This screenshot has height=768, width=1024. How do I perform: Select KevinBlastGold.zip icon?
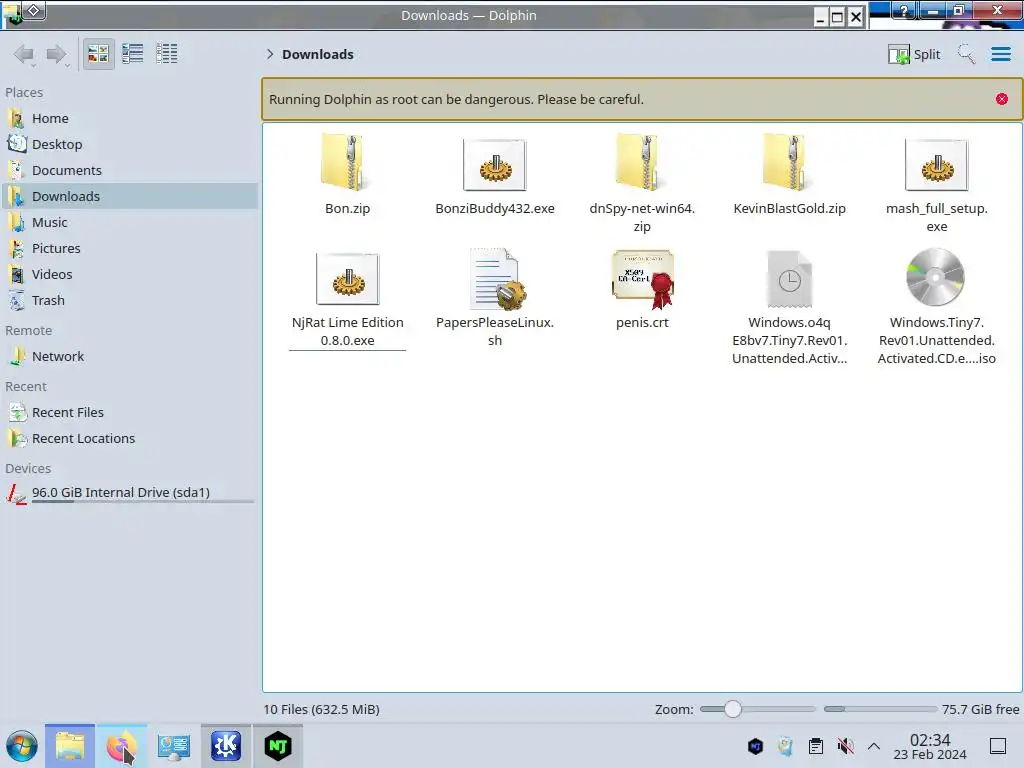click(789, 163)
